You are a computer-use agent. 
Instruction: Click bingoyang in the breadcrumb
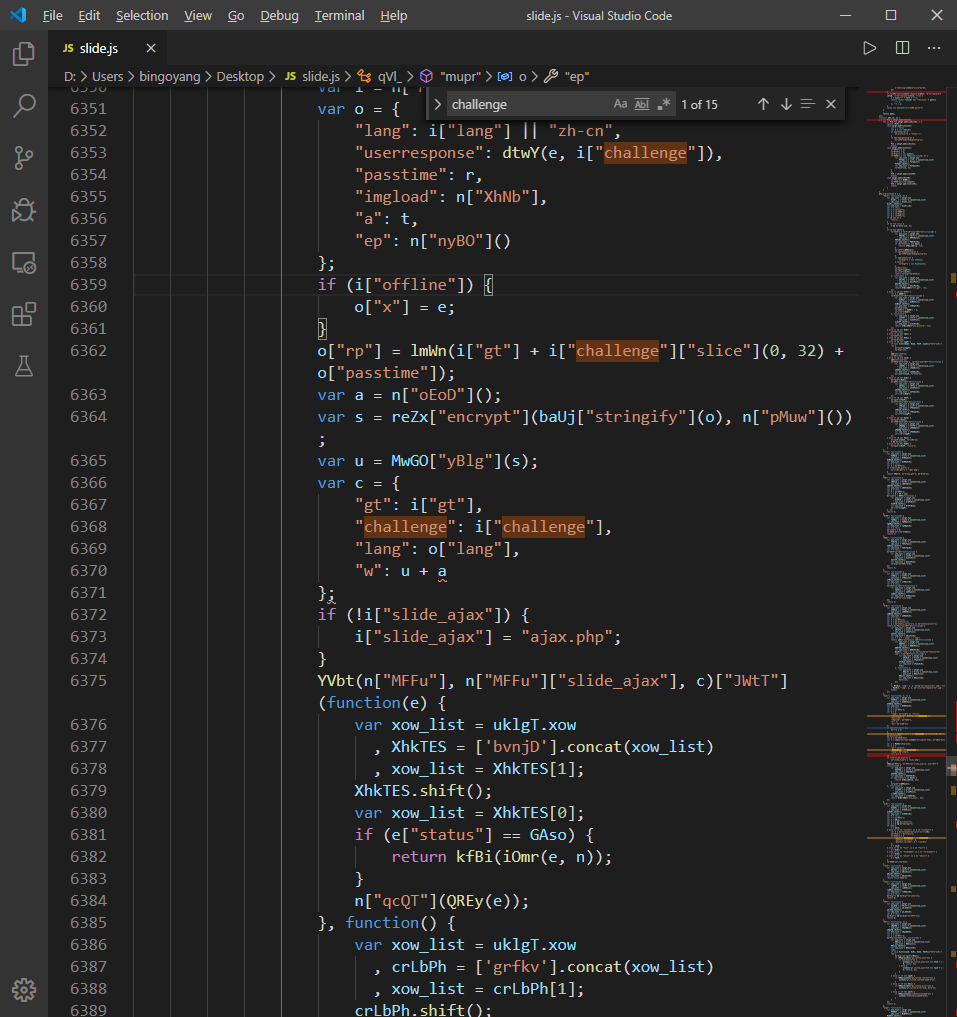point(170,77)
